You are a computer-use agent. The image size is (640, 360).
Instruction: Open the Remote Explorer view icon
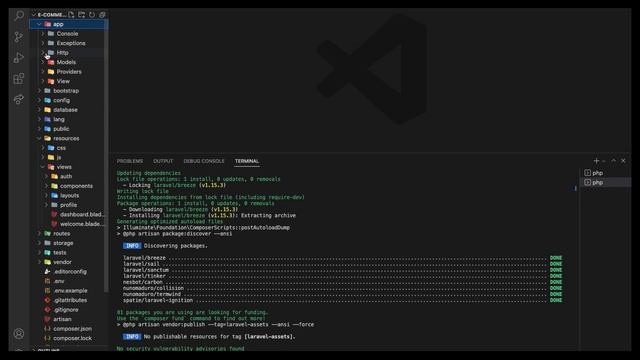(x=19, y=99)
